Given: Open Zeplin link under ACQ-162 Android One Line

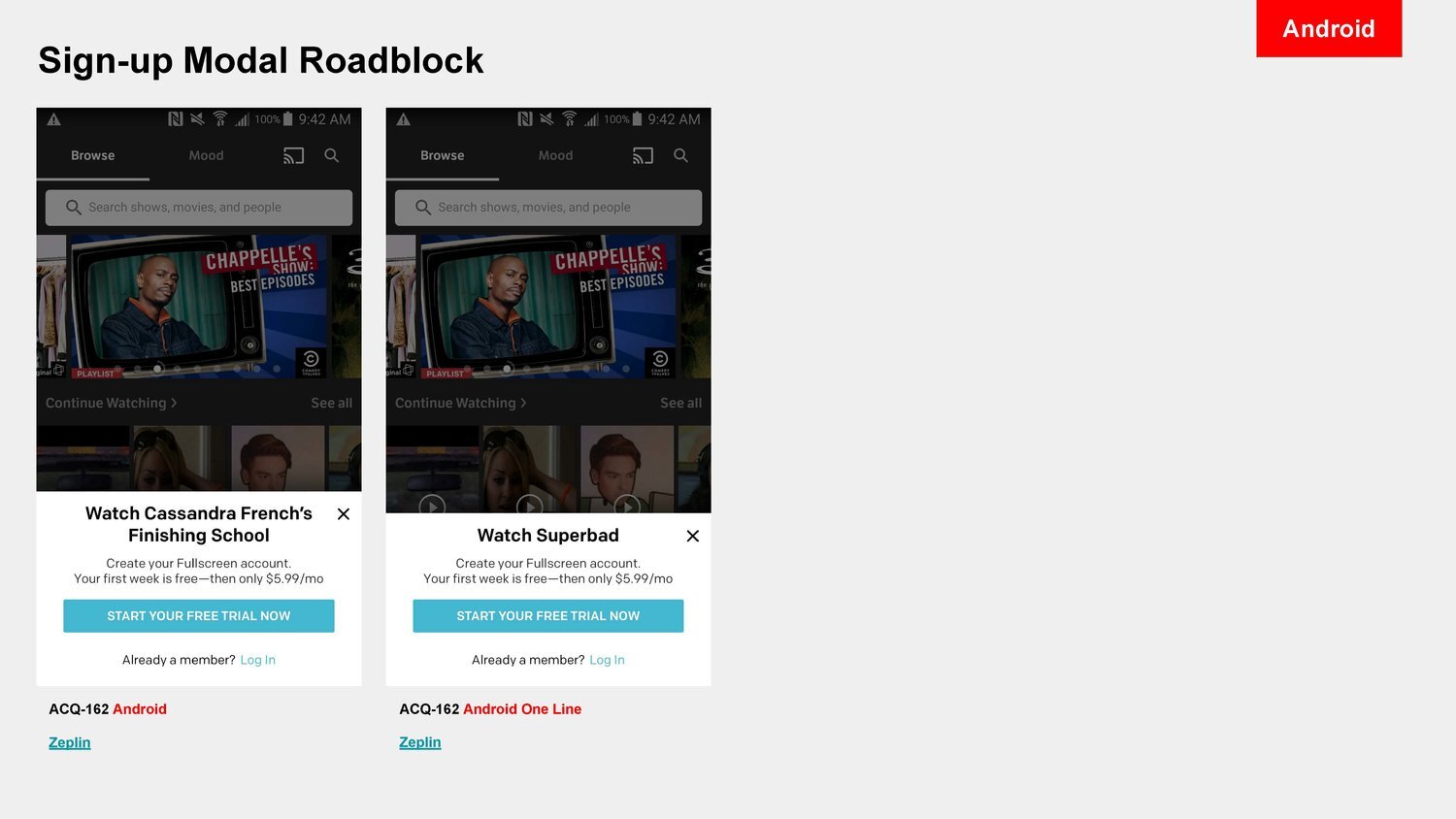Looking at the screenshot, I should tap(420, 742).
